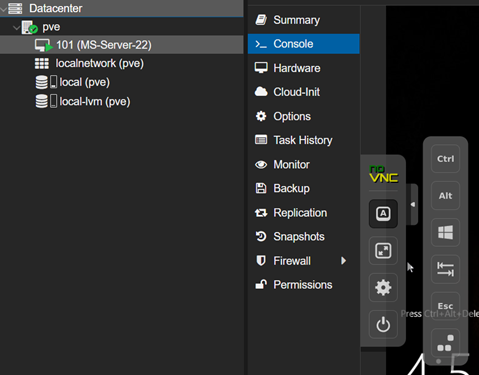Click the running VM monitor icon

tap(44, 45)
